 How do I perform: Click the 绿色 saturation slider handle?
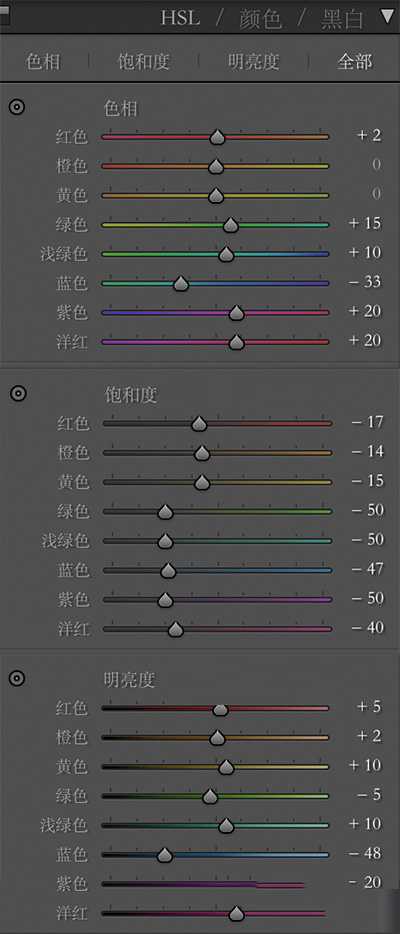click(x=165, y=512)
